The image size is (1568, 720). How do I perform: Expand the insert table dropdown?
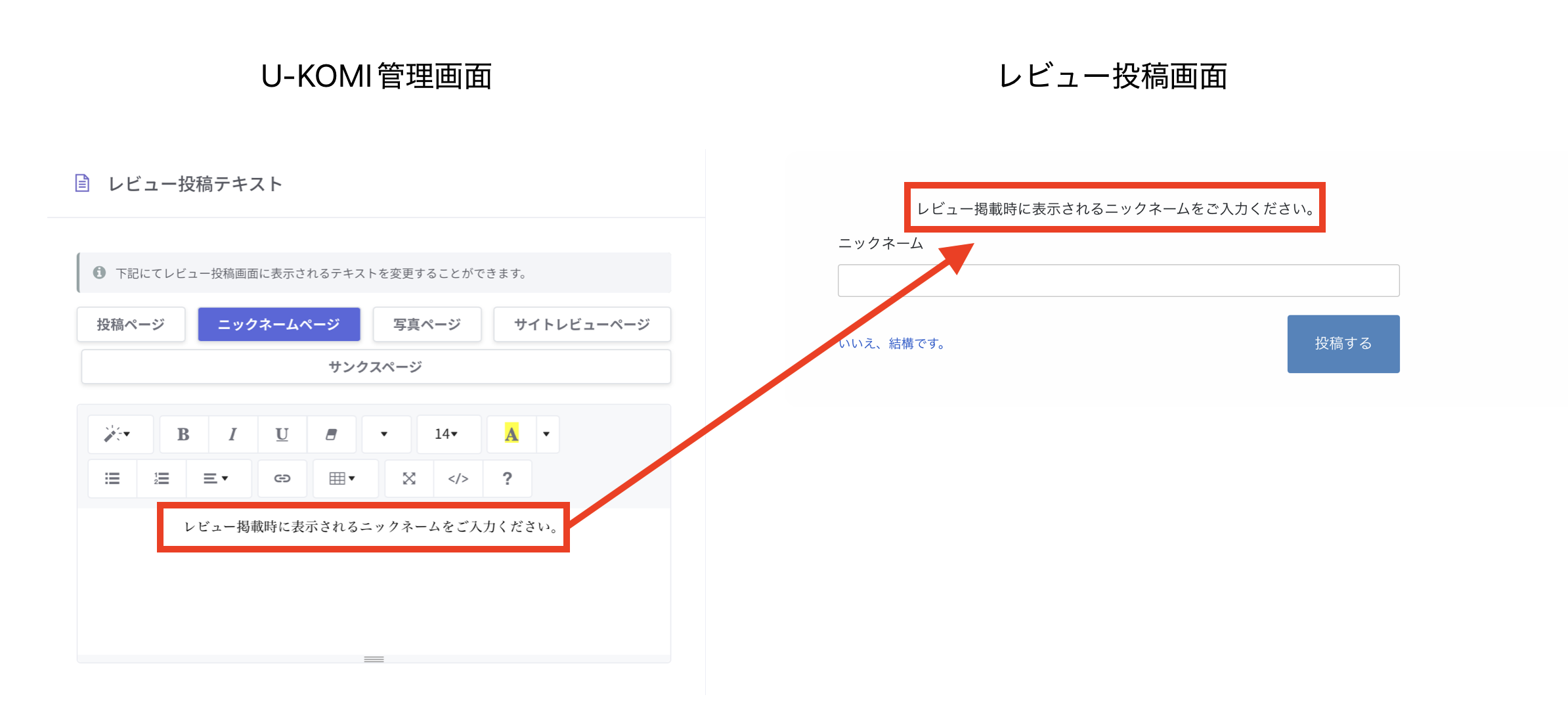[342, 478]
